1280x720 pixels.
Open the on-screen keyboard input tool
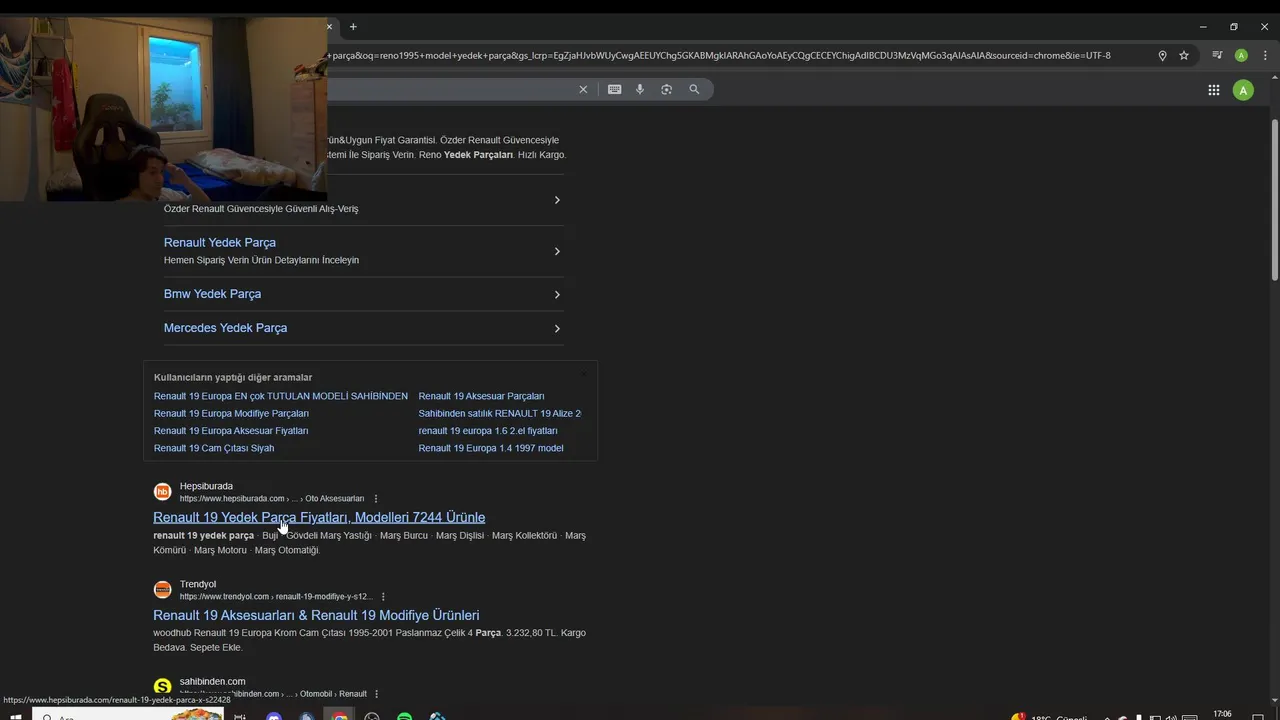point(614,90)
